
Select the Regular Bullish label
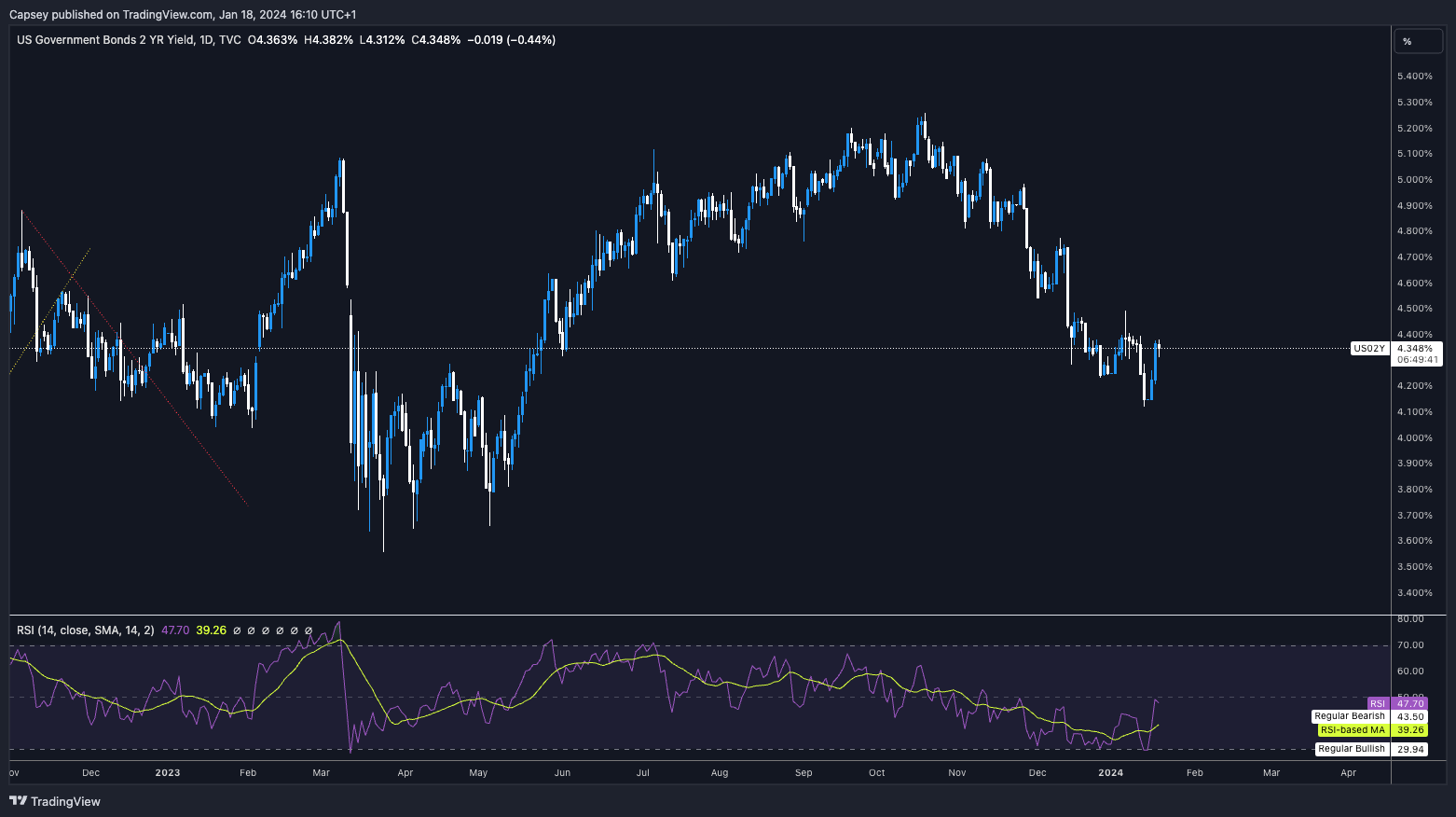coord(1351,749)
